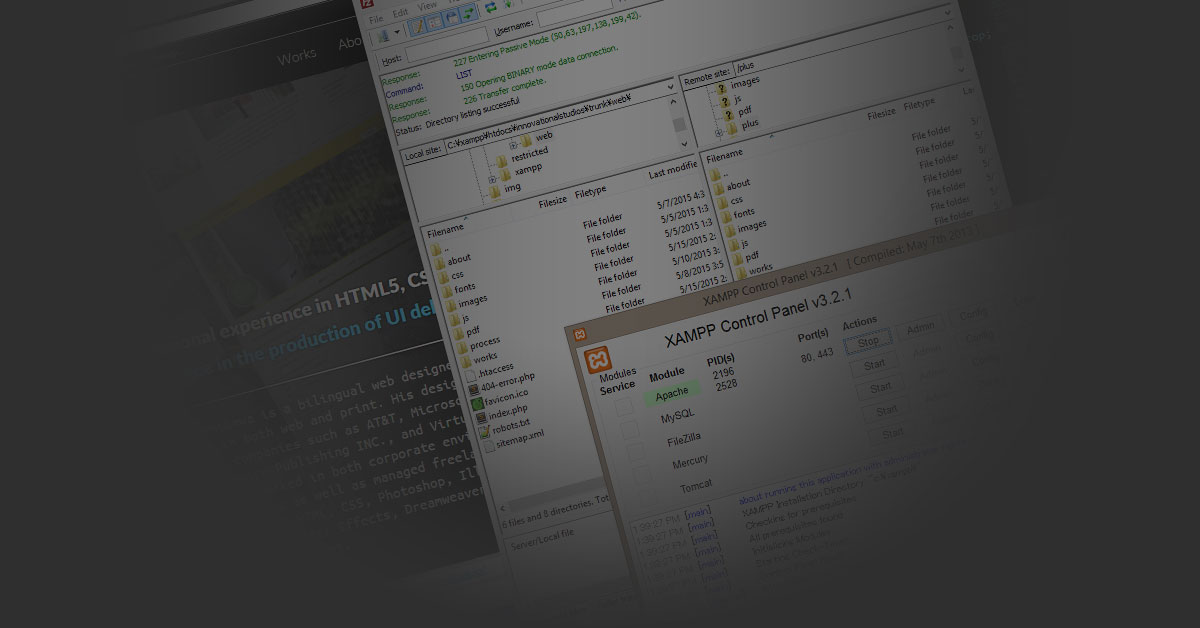Select the index.php file
Viewport: 1200px width, 628px height.
point(500,413)
